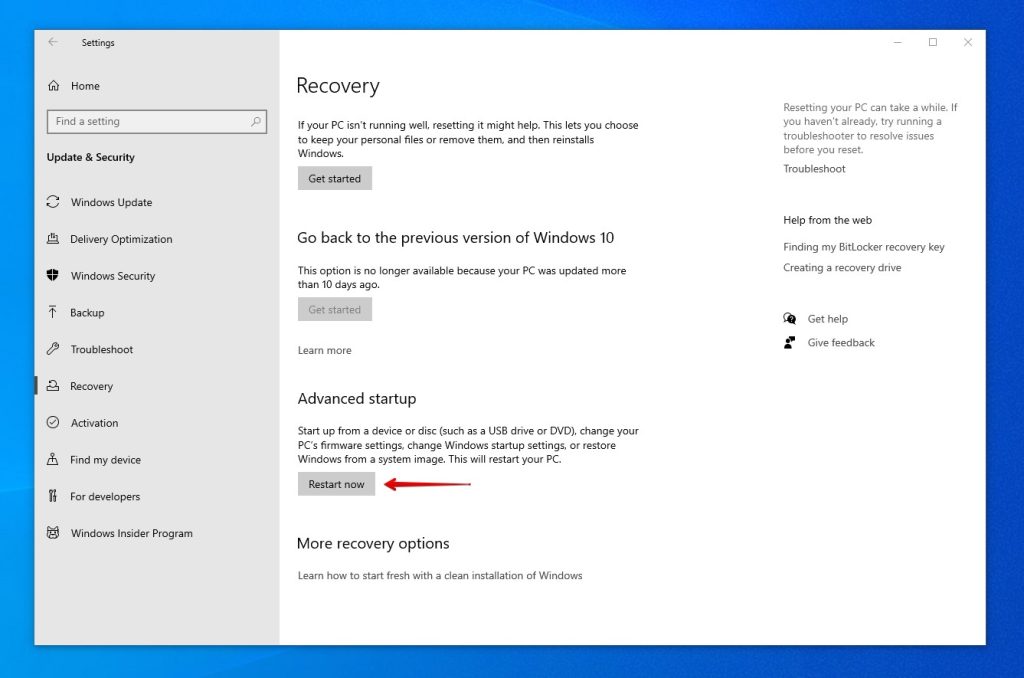This screenshot has height=678, width=1024.
Task: Click the Find a setting search box
Action: point(157,121)
